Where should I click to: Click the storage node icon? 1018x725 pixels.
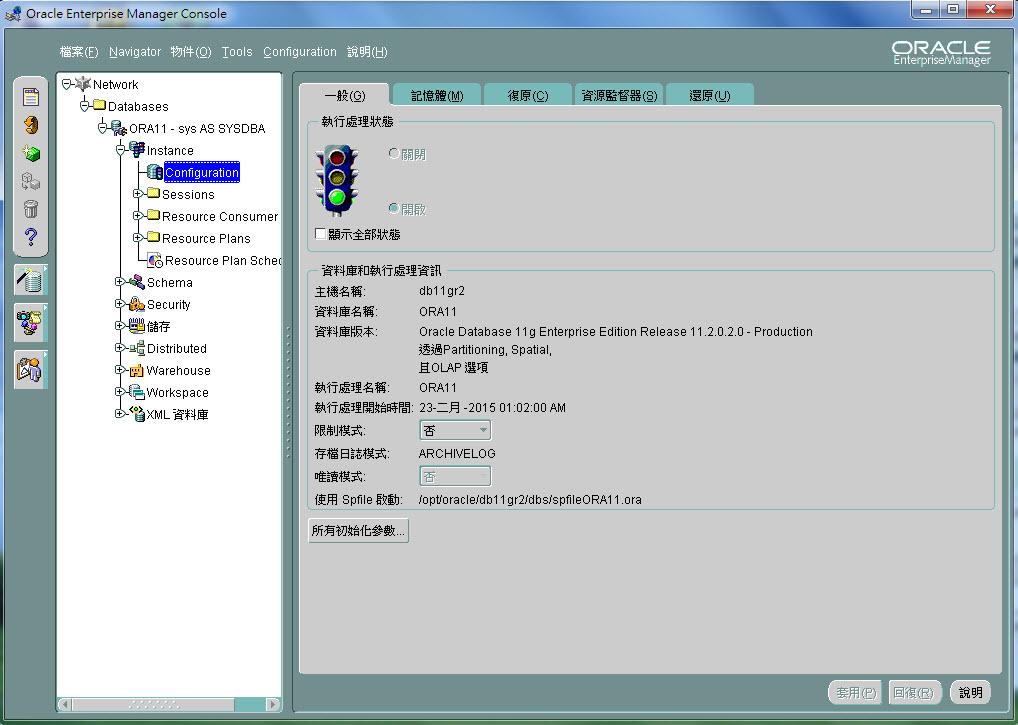tap(136, 326)
